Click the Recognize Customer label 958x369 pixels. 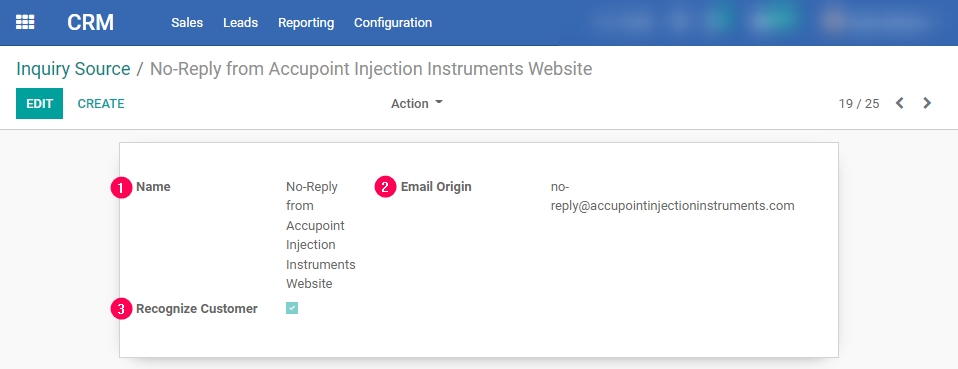point(197,309)
